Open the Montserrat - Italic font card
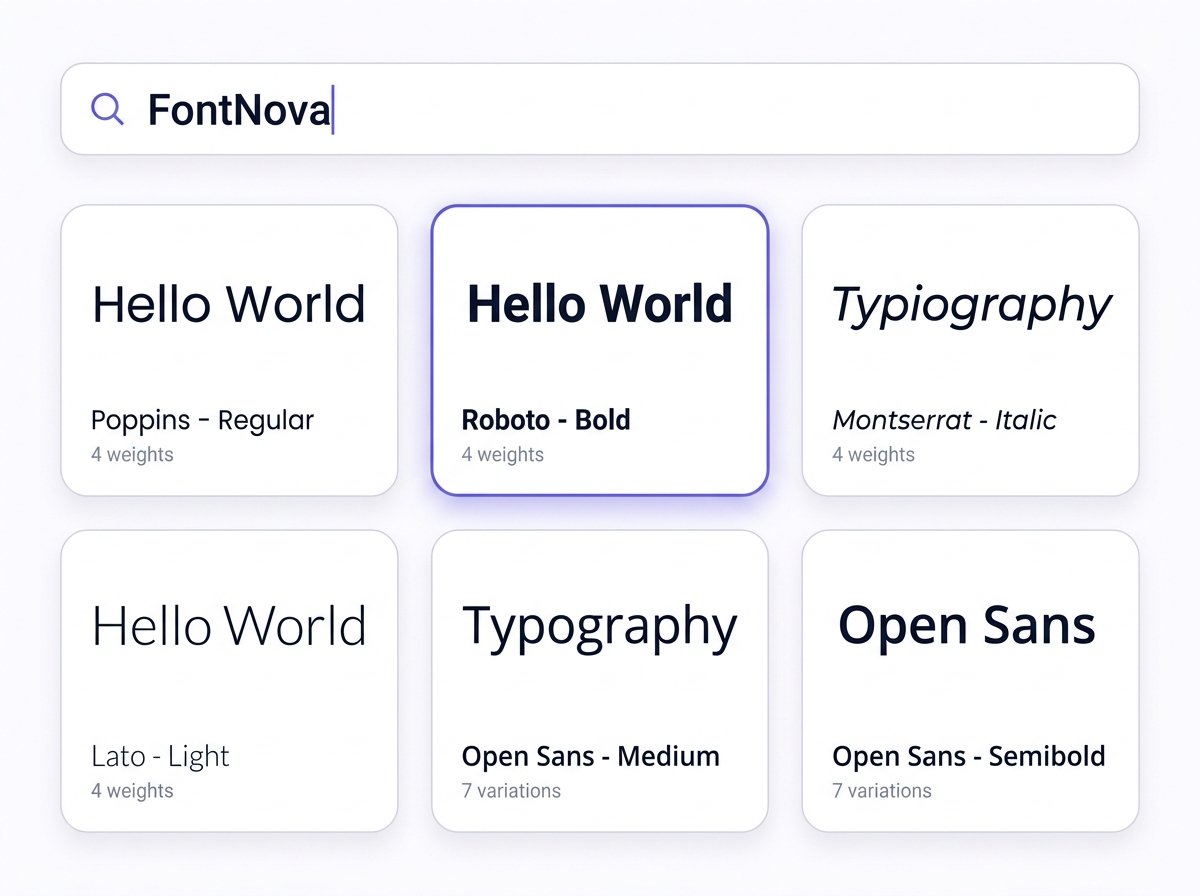This screenshot has width=1200, height=896. point(970,350)
